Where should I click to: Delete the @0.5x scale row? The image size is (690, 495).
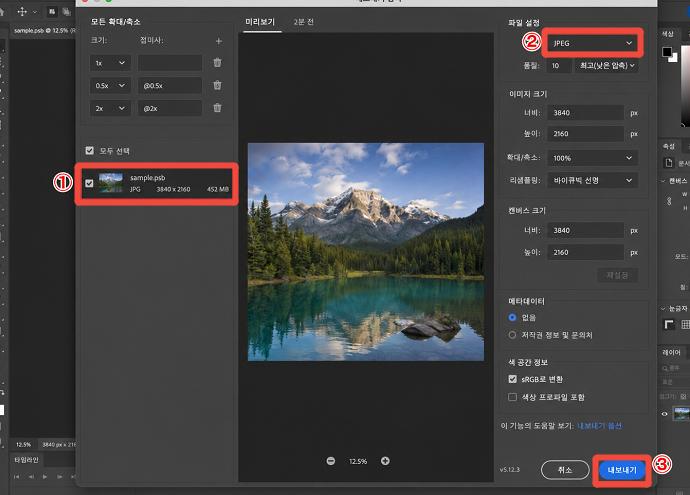[217, 85]
